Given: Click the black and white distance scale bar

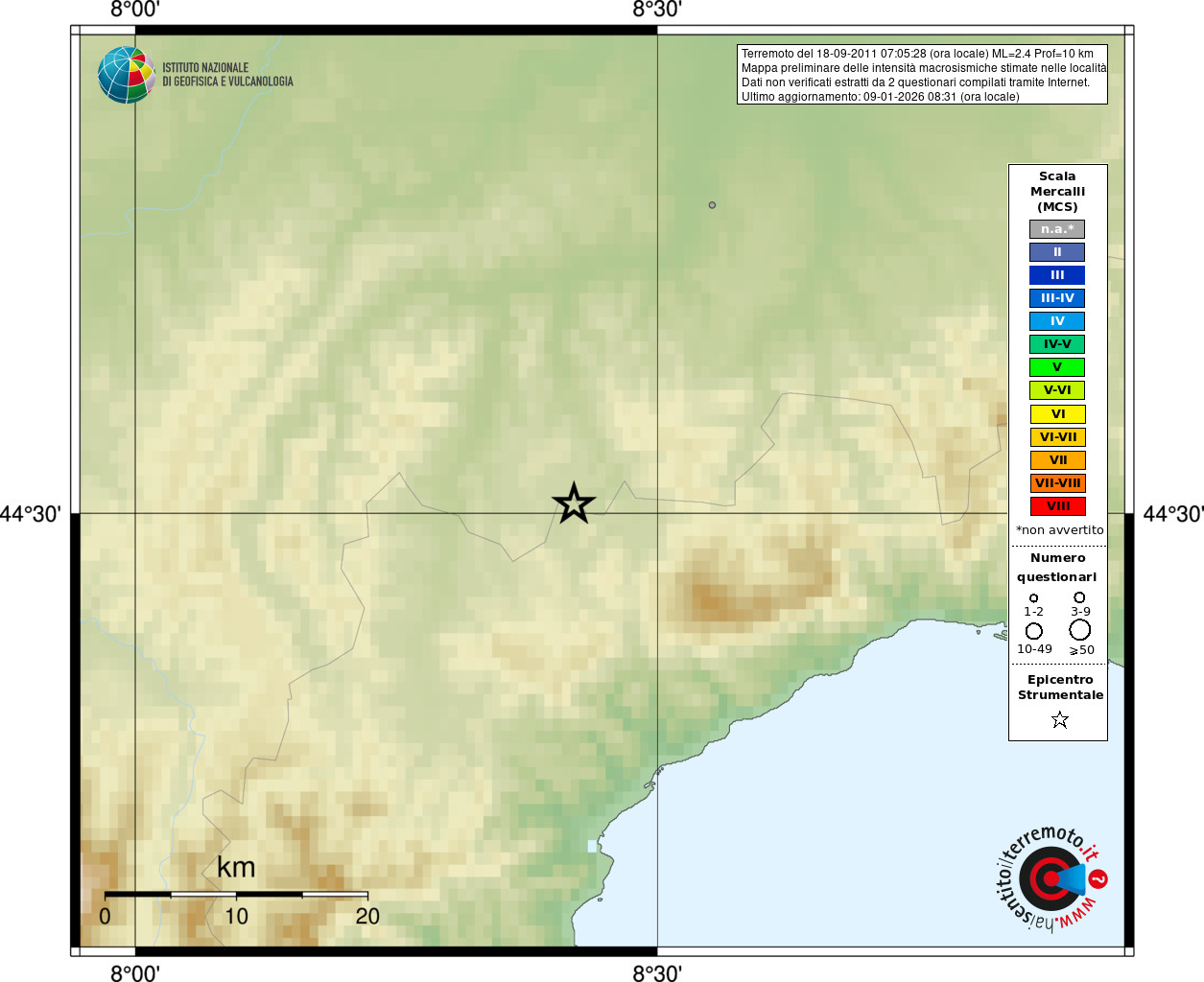Looking at the screenshot, I should 236,895.
